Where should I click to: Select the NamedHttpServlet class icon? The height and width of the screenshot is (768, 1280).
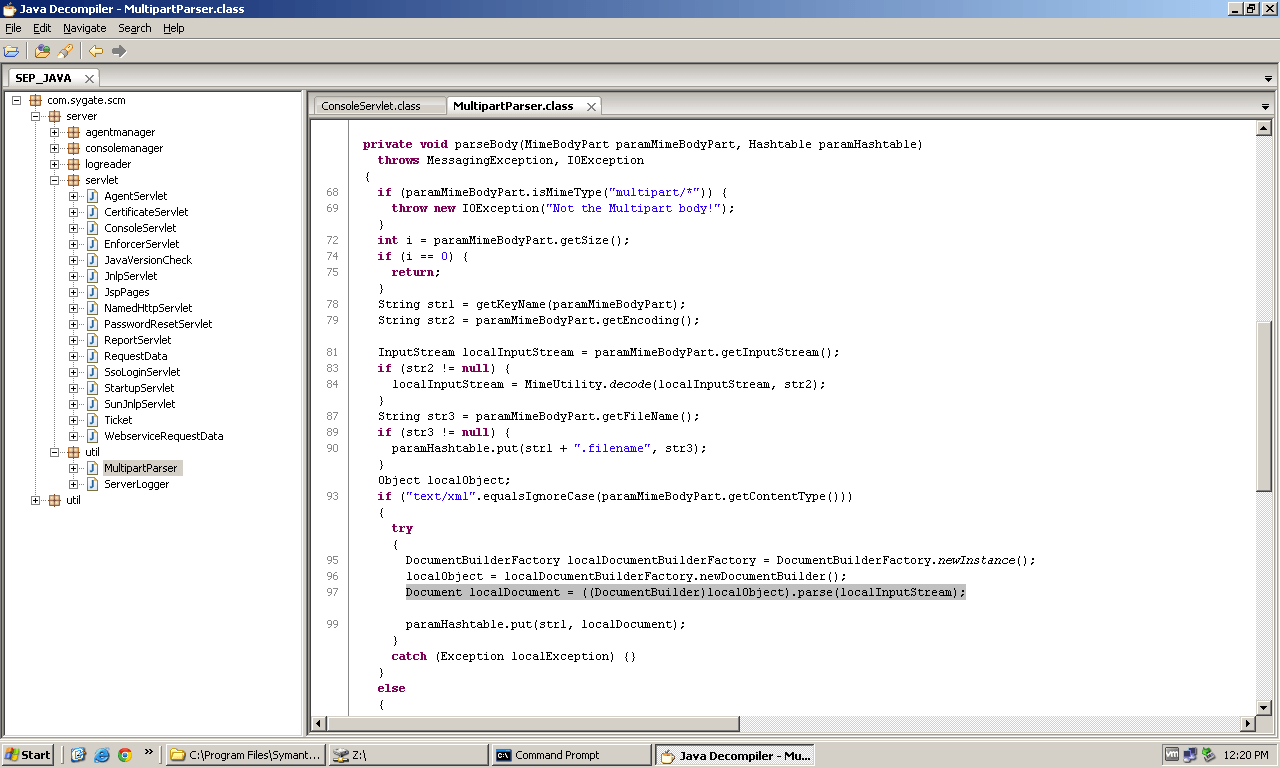pos(92,308)
